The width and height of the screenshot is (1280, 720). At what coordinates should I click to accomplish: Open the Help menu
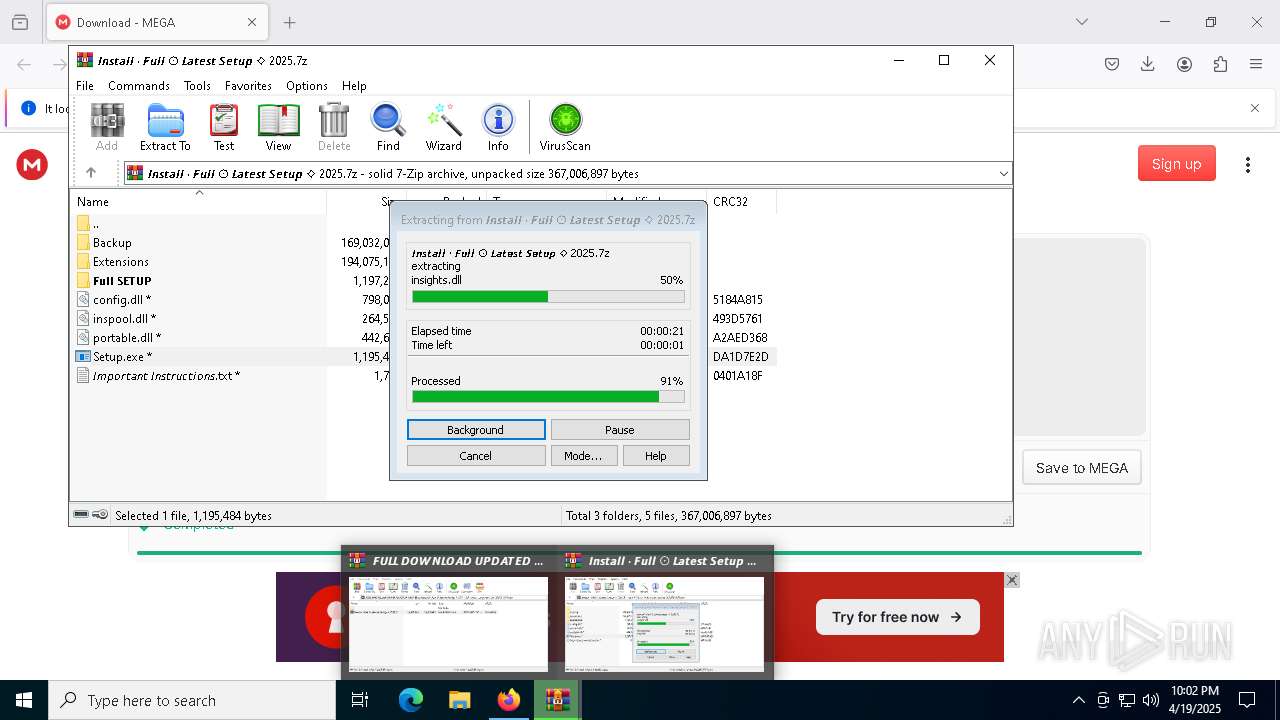[354, 86]
